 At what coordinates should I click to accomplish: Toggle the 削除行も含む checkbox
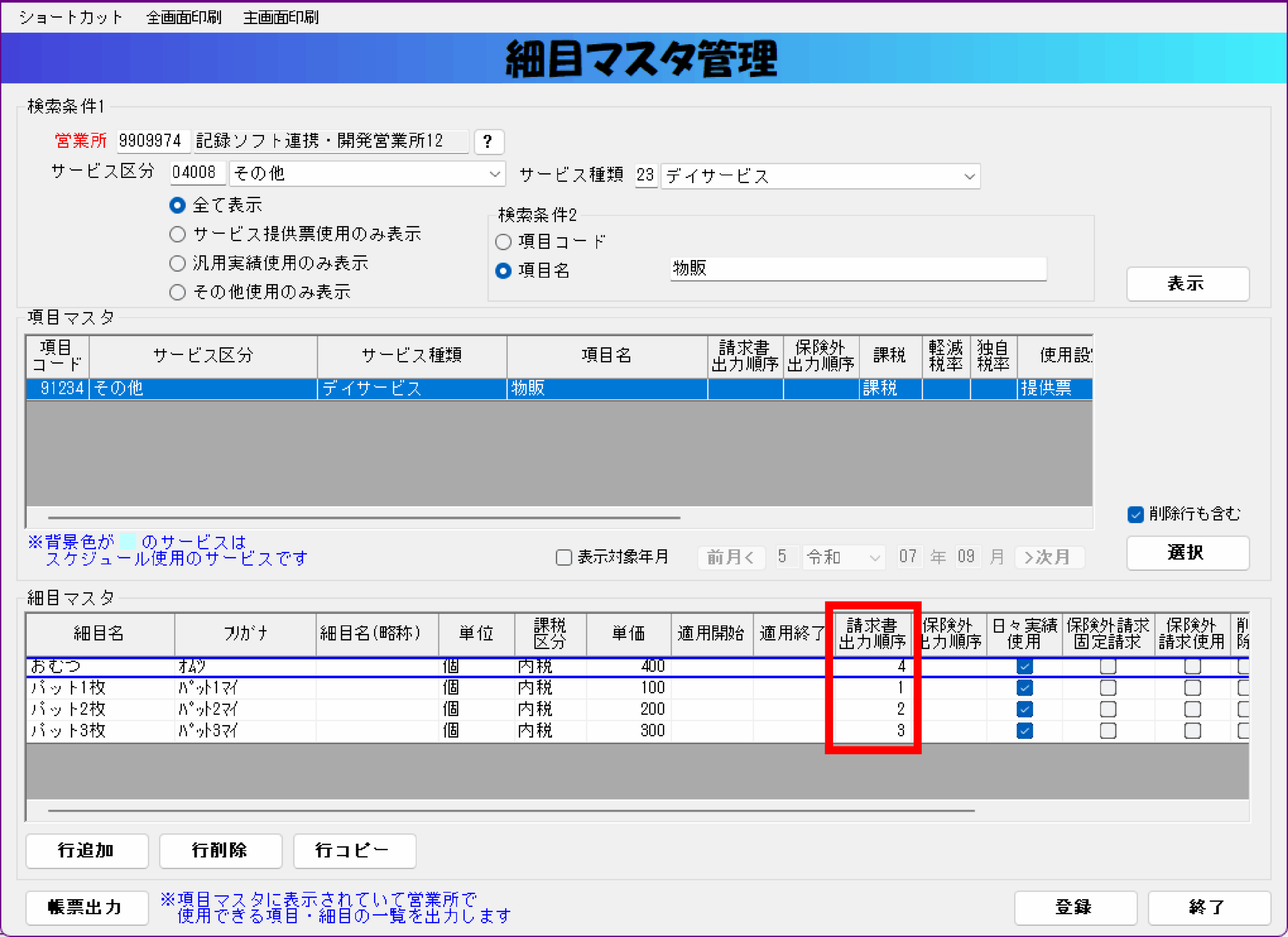point(1135,514)
